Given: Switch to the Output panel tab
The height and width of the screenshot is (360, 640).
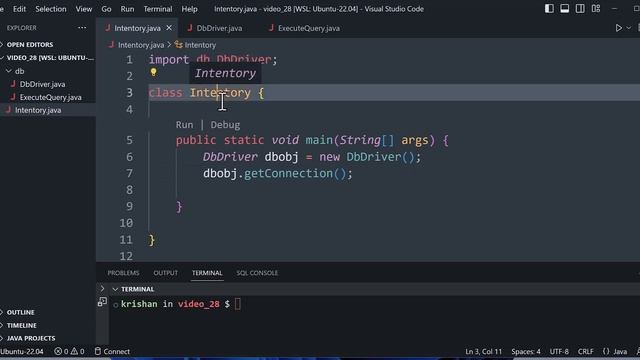Looking at the screenshot, I should [x=165, y=273].
